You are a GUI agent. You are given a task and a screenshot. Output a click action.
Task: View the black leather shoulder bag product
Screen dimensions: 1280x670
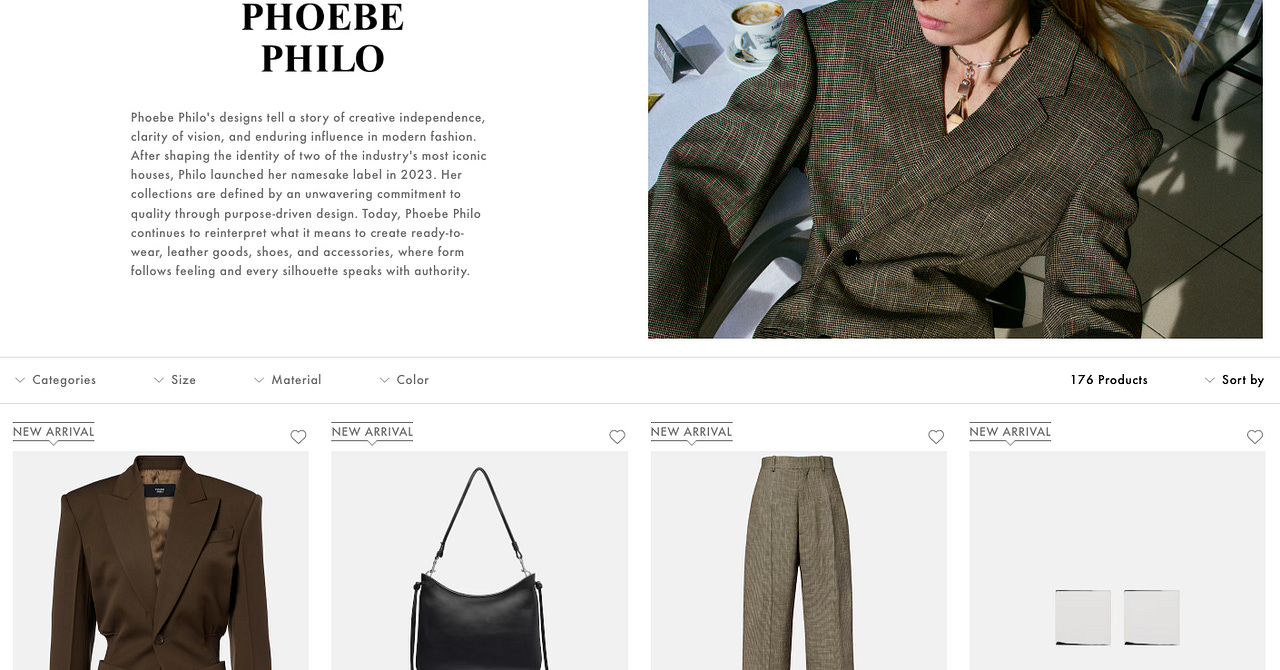point(480,560)
